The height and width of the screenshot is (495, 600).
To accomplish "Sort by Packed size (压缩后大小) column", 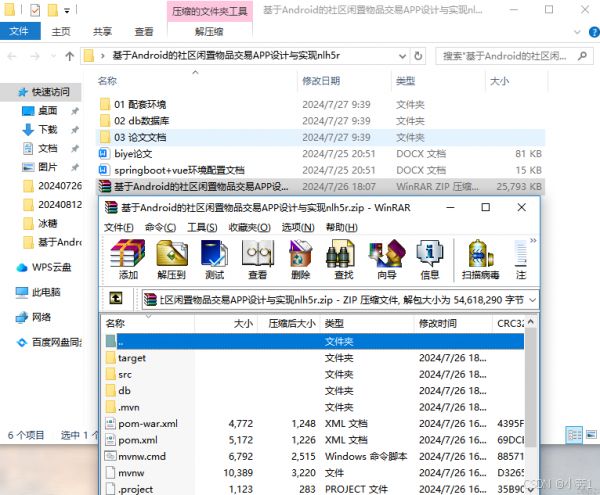I will (x=290, y=324).
